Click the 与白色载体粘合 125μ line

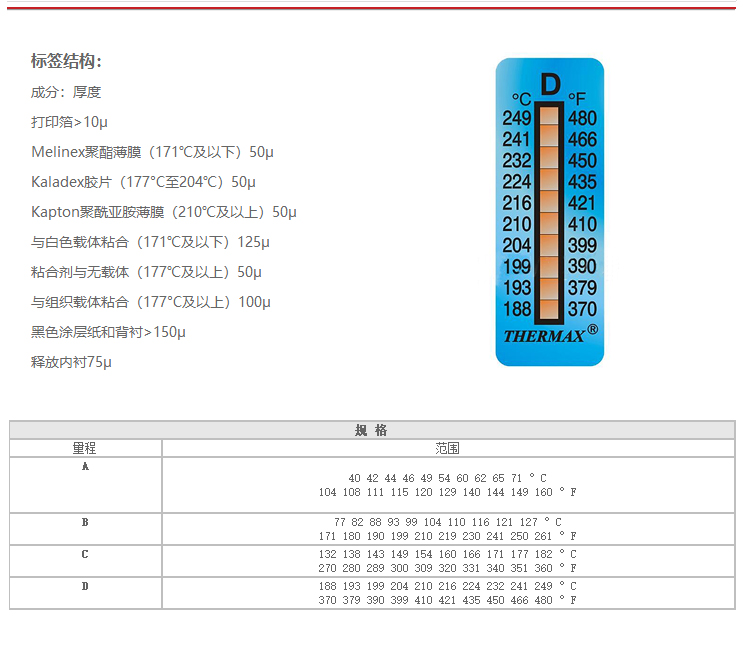click(x=150, y=242)
